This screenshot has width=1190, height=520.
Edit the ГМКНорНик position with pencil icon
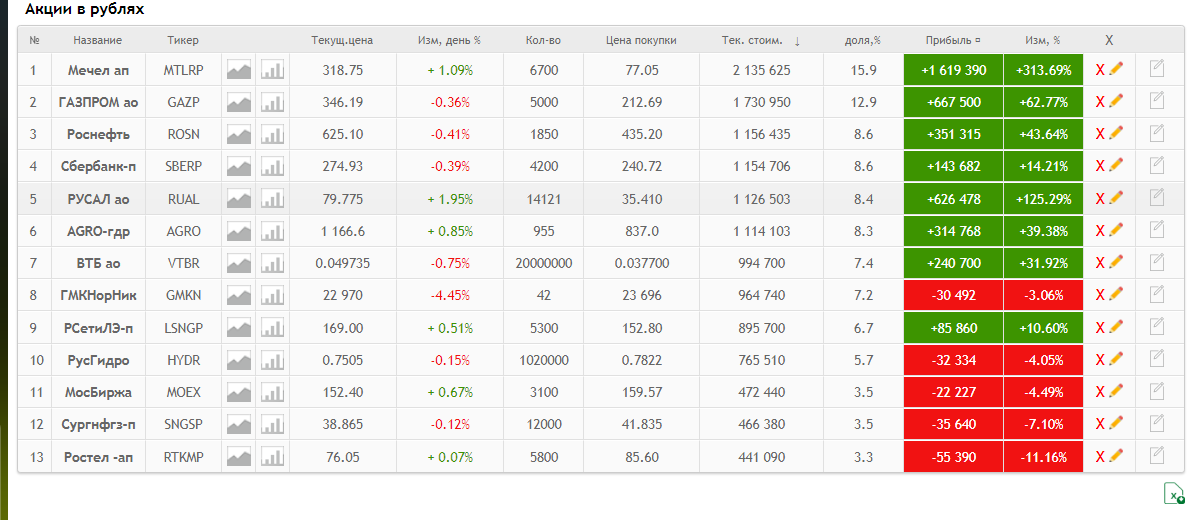pyautogui.click(x=1116, y=295)
